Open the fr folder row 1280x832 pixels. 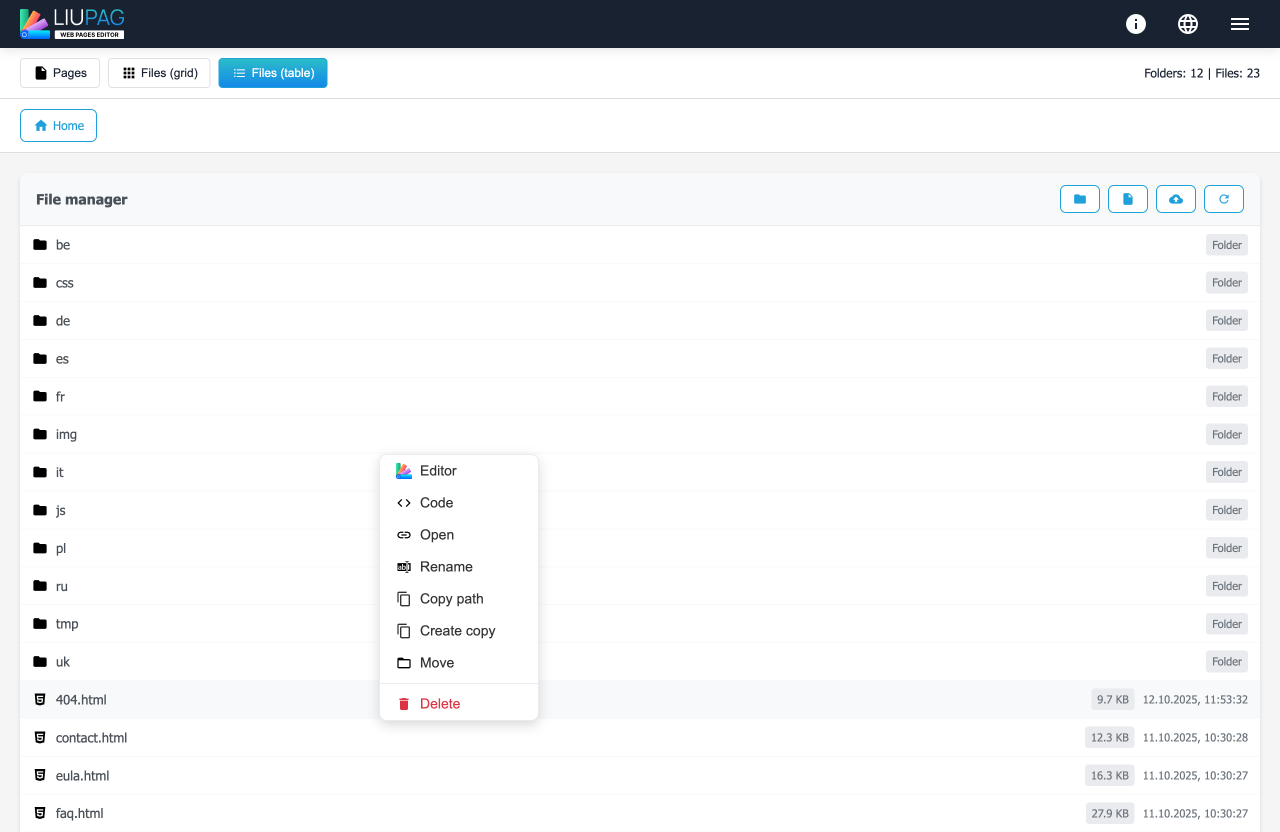click(x=640, y=397)
